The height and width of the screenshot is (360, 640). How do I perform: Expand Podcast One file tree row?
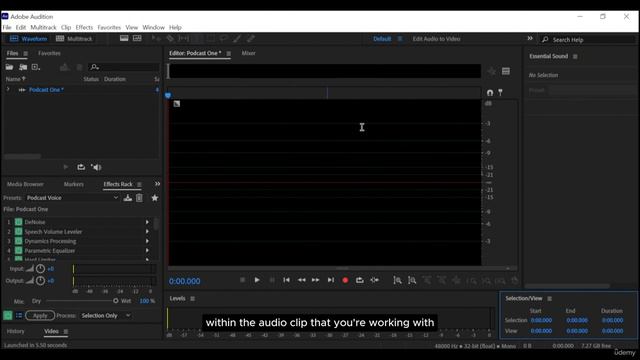point(8,89)
